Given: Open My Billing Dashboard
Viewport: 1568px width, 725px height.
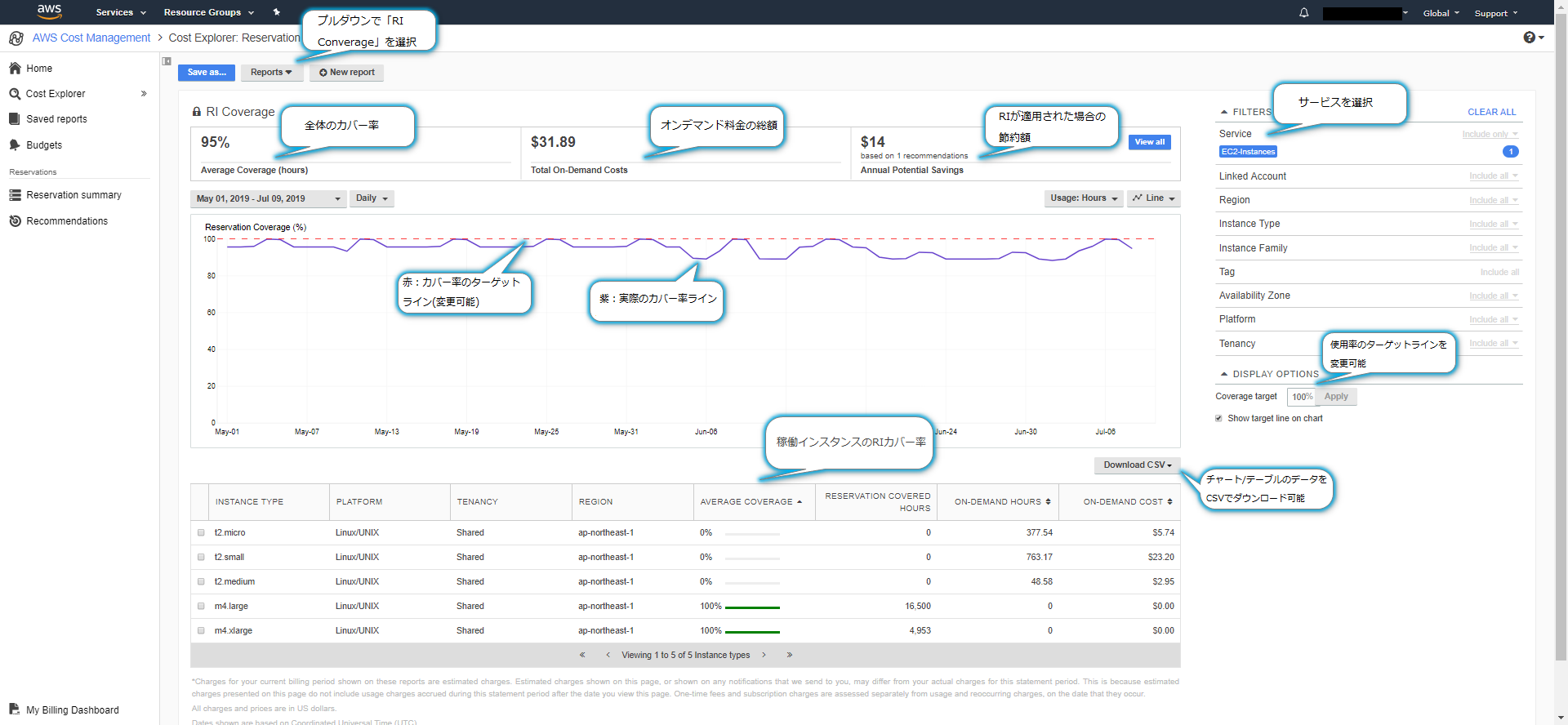Looking at the screenshot, I should click(x=73, y=710).
